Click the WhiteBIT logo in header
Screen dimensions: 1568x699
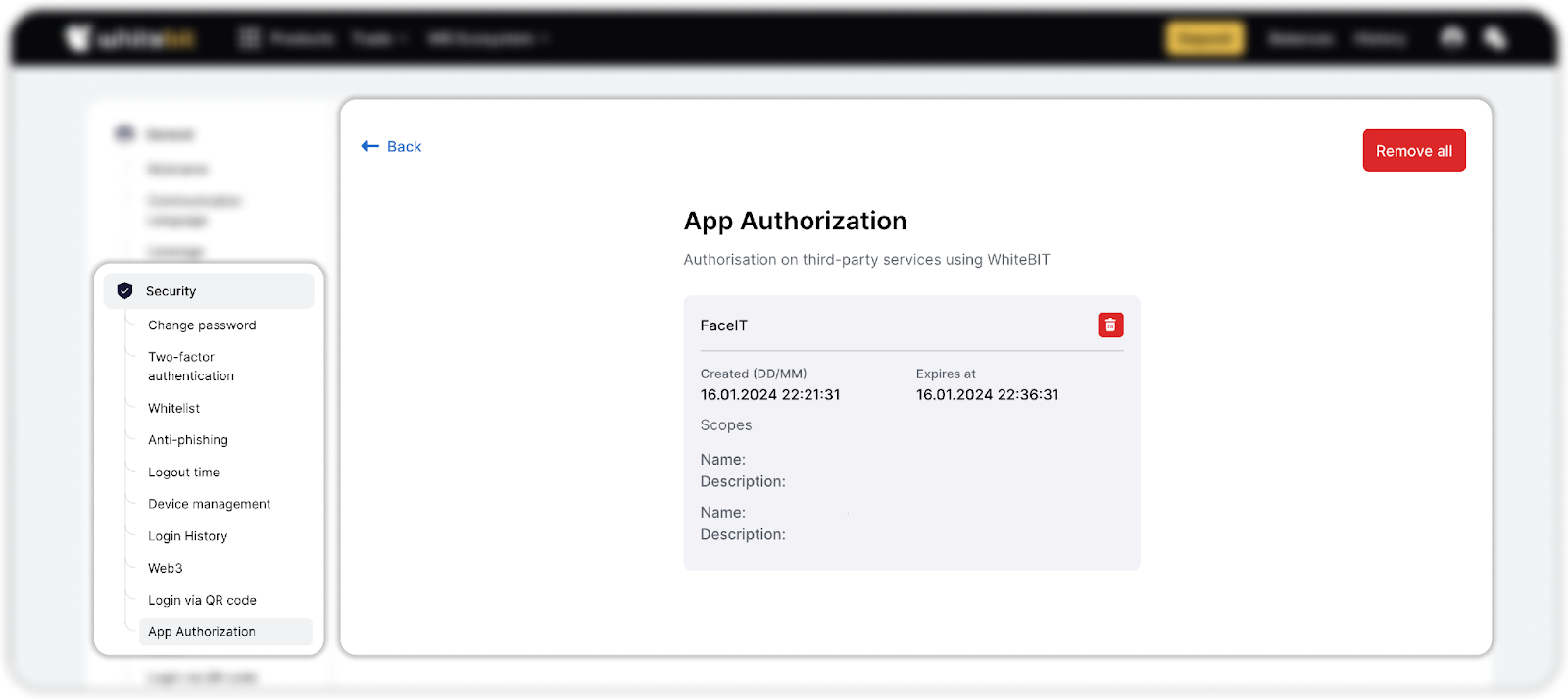pos(130,39)
